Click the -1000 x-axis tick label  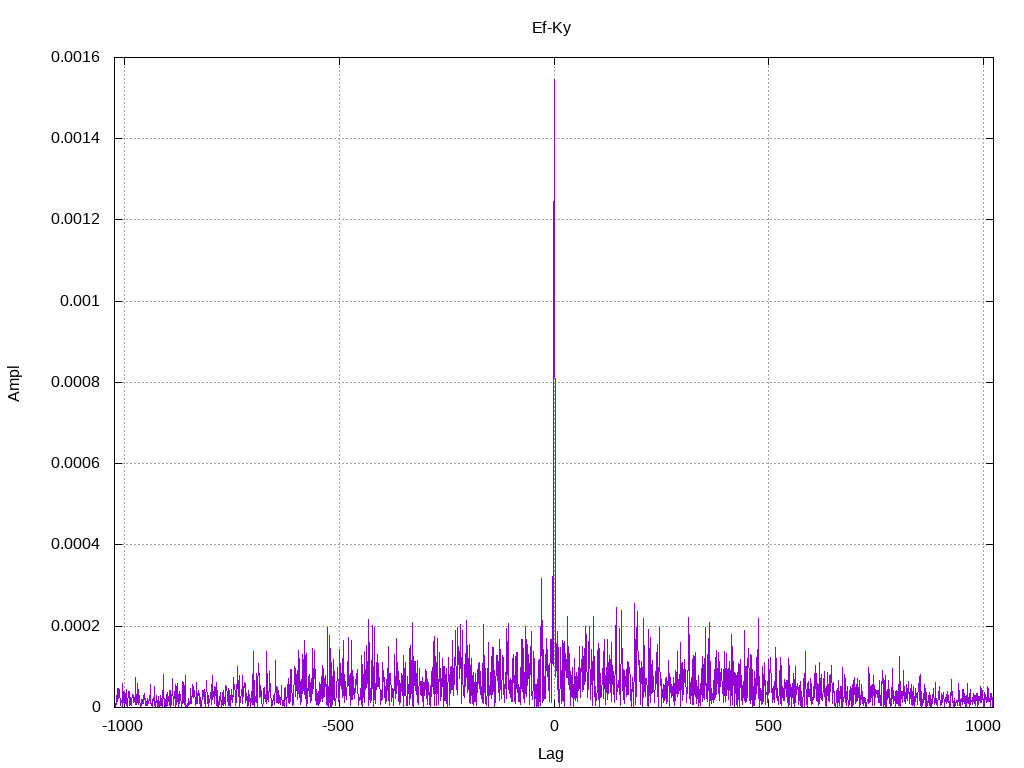[122, 726]
